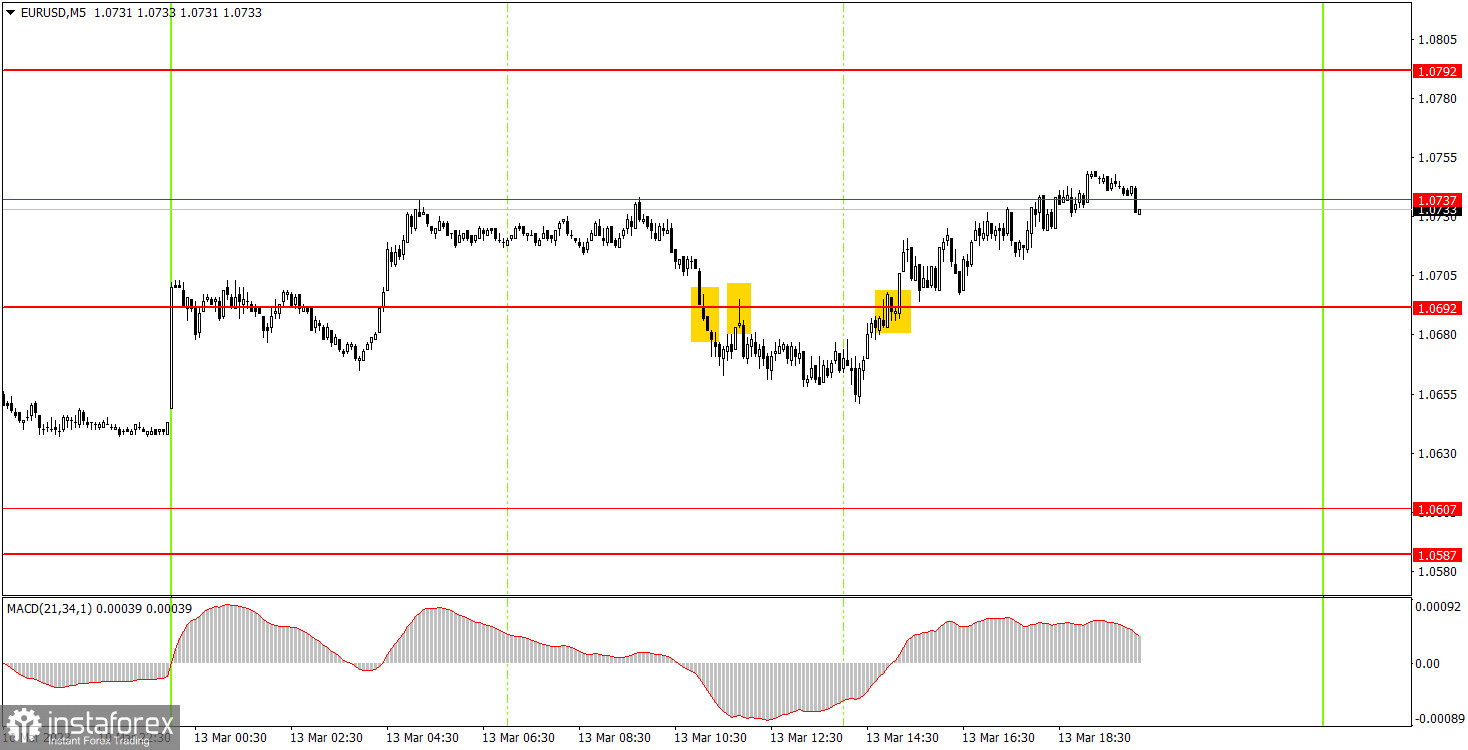This screenshot has width=1468, height=750.
Task: Click the 13 Mar 08:30 time label
Action: click(614, 737)
